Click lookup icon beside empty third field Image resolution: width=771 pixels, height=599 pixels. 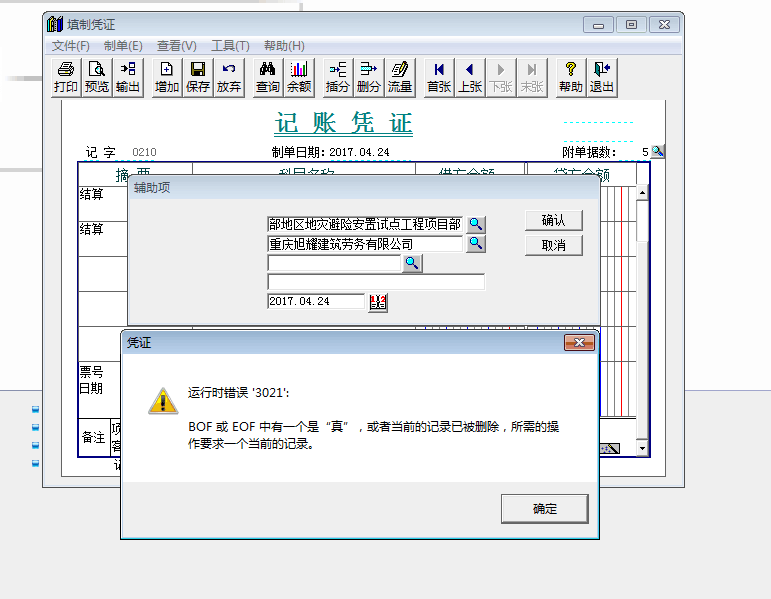click(412, 264)
